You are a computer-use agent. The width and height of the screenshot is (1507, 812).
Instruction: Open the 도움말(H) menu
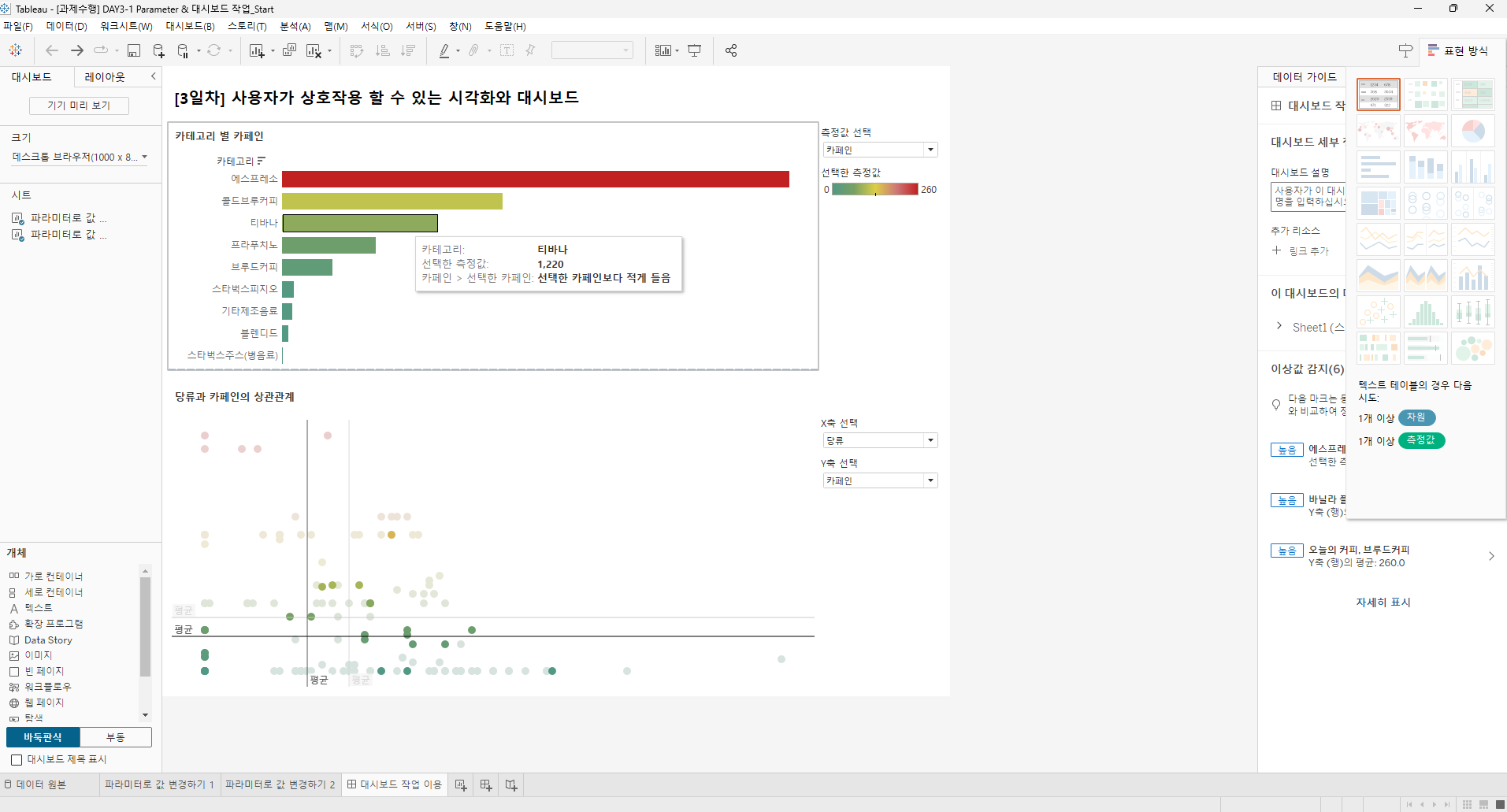(x=505, y=26)
